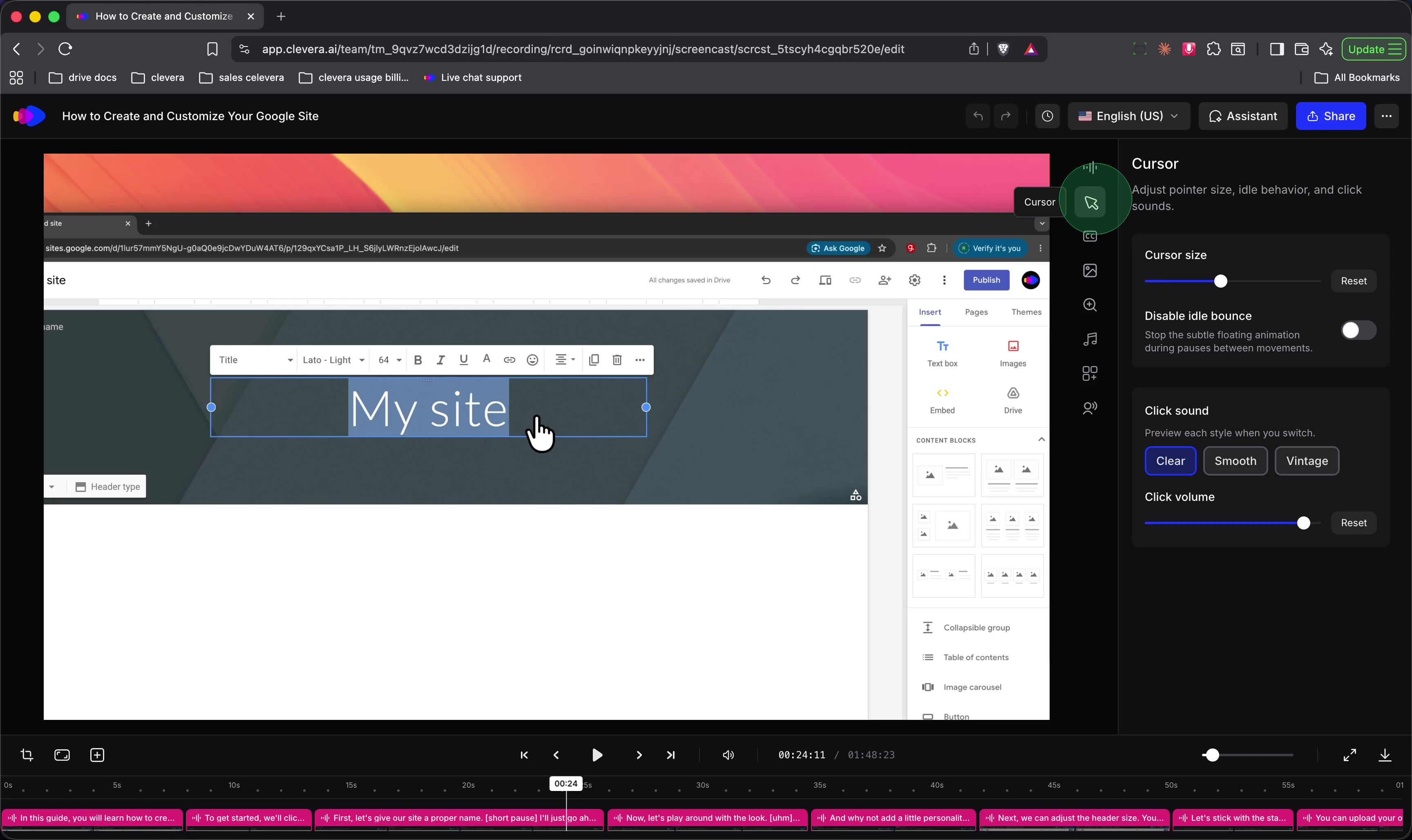Viewport: 1412px width, 840px height.
Task: Open the more options ellipsis menu
Action: click(x=1387, y=116)
